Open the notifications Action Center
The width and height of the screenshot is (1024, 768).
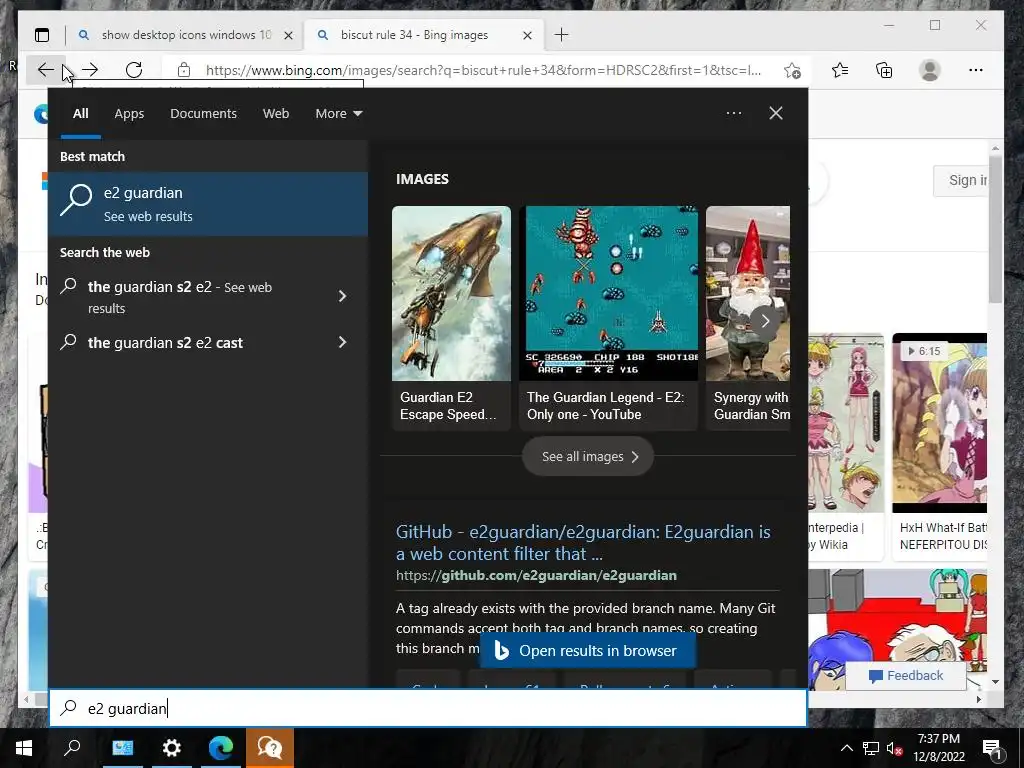pyautogui.click(x=993, y=748)
